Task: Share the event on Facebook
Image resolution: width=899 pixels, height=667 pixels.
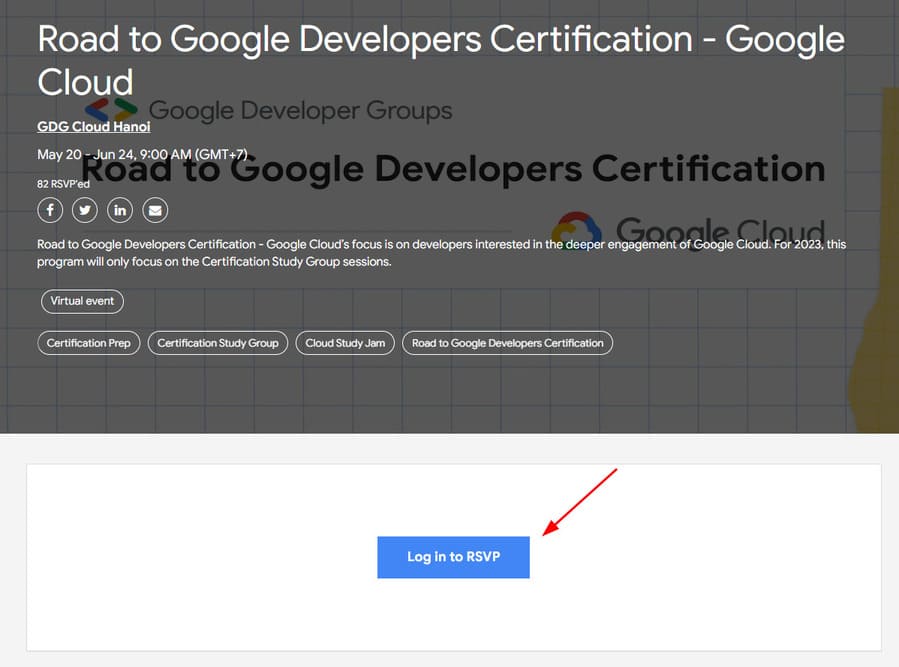Action: [50, 210]
